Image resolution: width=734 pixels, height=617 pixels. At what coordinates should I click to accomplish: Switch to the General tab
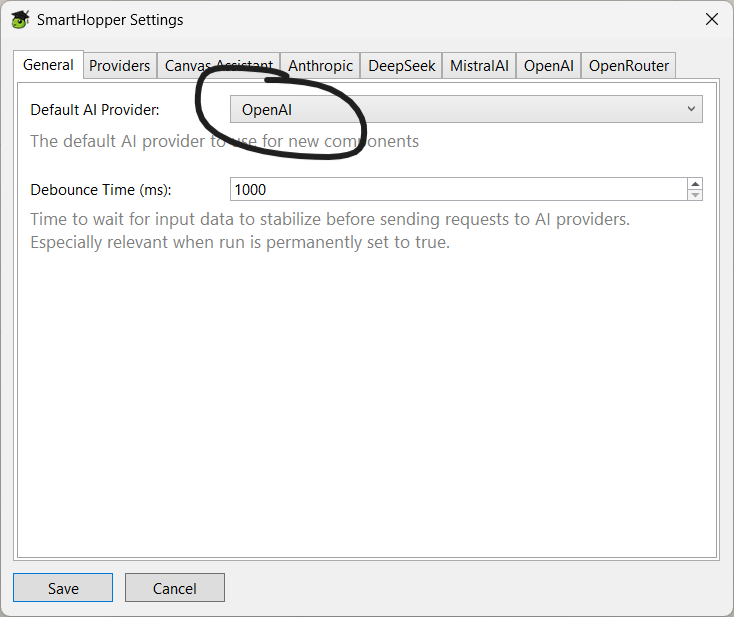pos(48,65)
